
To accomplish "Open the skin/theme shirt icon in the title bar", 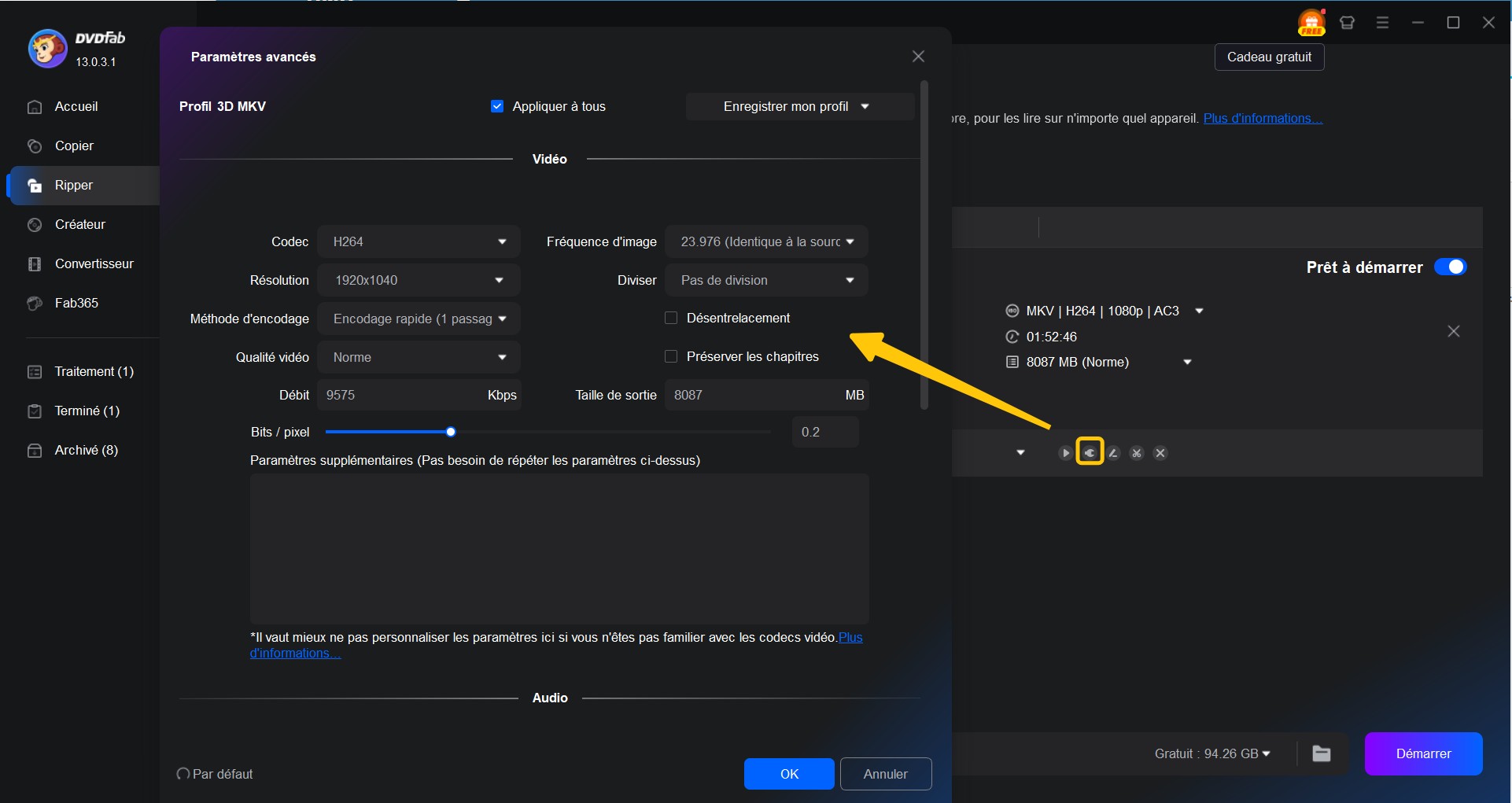I will click(x=1347, y=23).
